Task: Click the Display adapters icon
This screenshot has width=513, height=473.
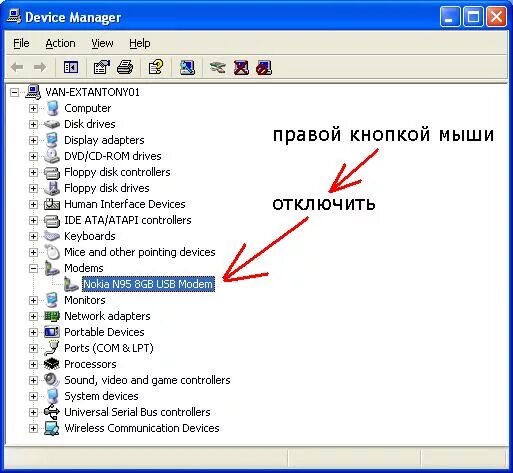Action: (x=52, y=140)
